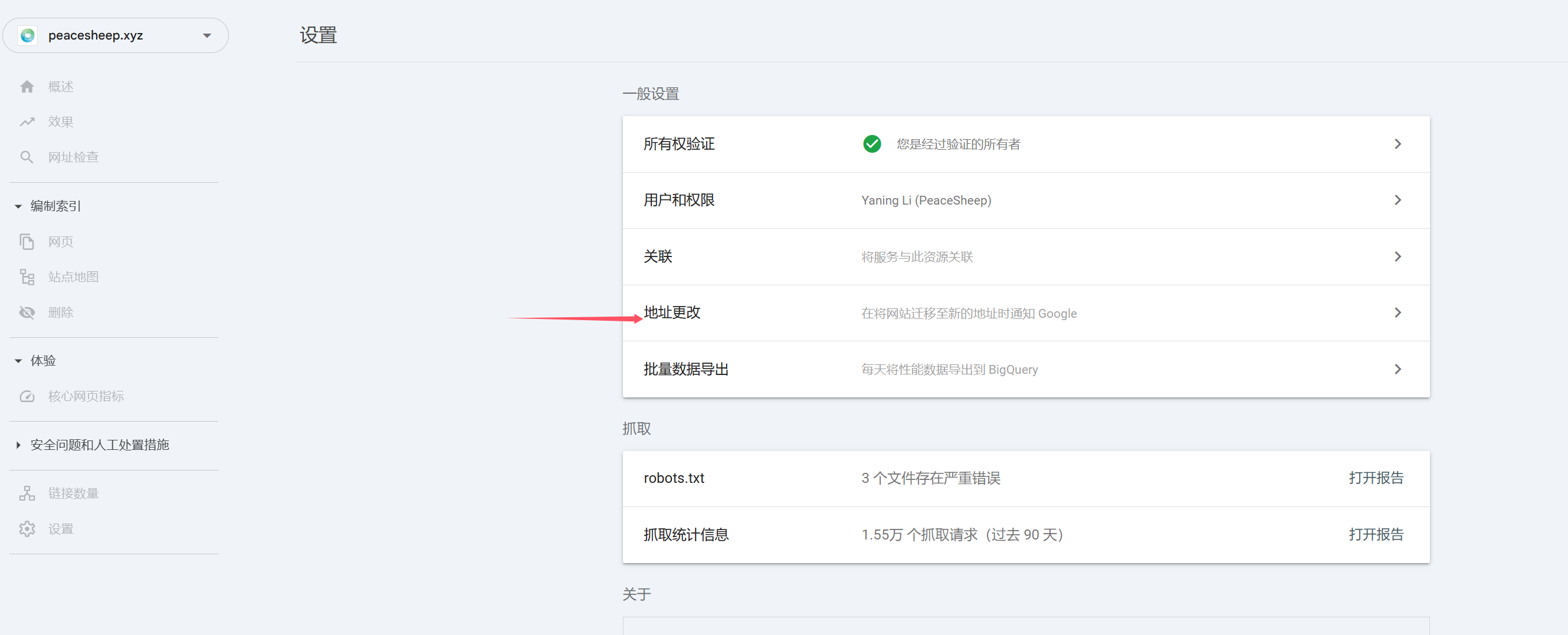Click the text 您是经过验证的所有者
Image resolution: width=1568 pixels, height=635 pixels.
958,144
